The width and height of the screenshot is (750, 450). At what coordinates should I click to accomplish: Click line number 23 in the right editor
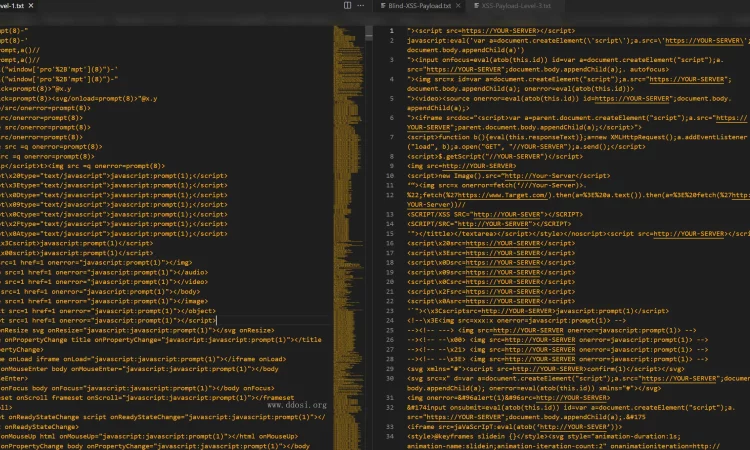tap(390, 311)
